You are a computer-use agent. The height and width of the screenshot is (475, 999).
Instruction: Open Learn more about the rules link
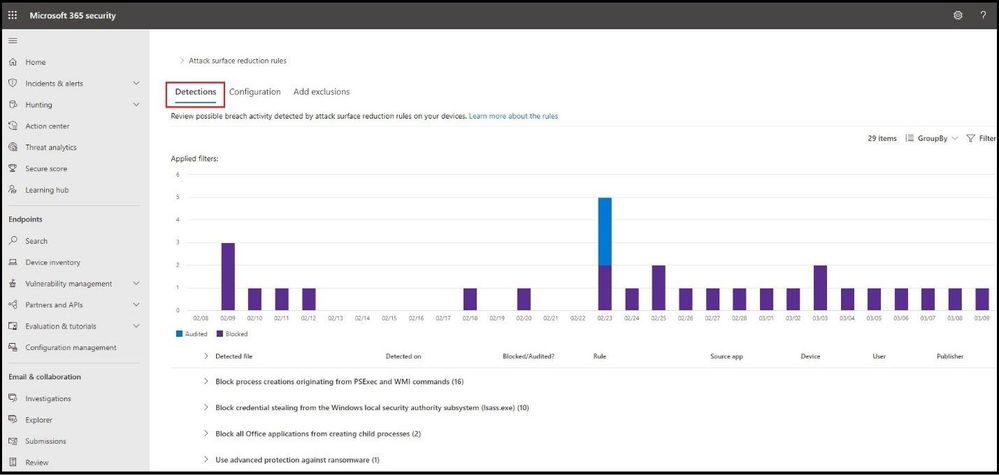coord(514,117)
